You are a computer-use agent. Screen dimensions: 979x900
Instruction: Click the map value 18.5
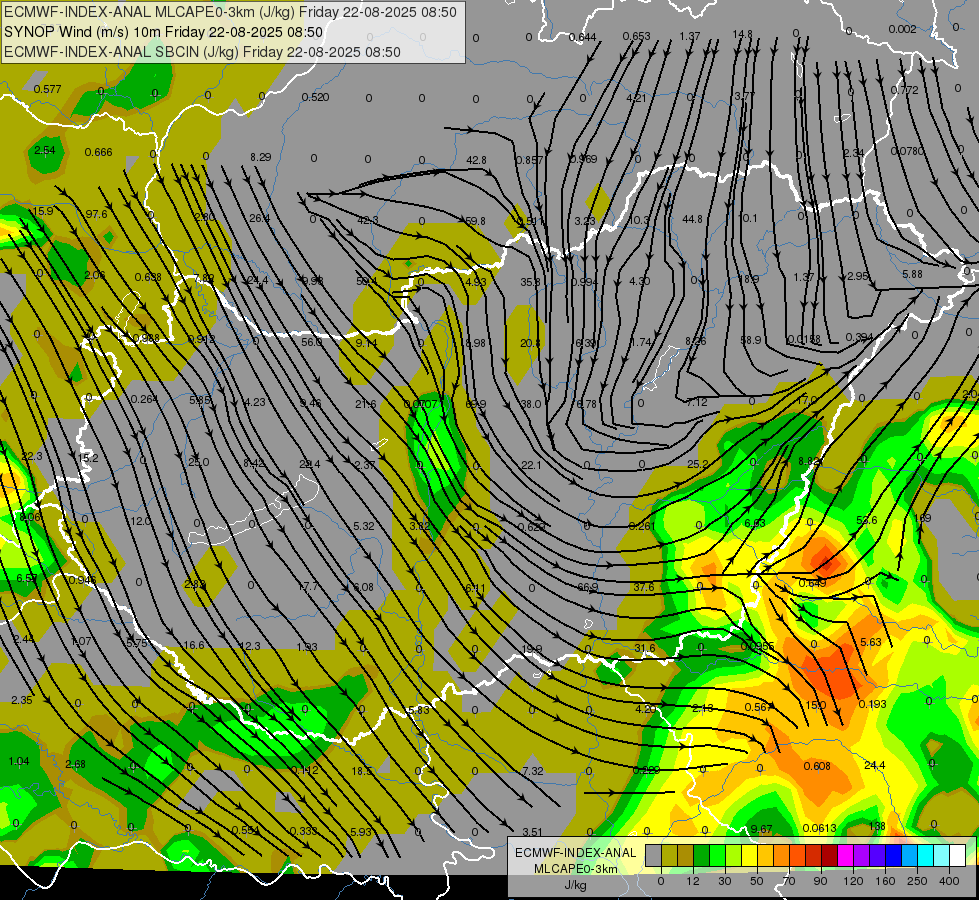(362, 771)
